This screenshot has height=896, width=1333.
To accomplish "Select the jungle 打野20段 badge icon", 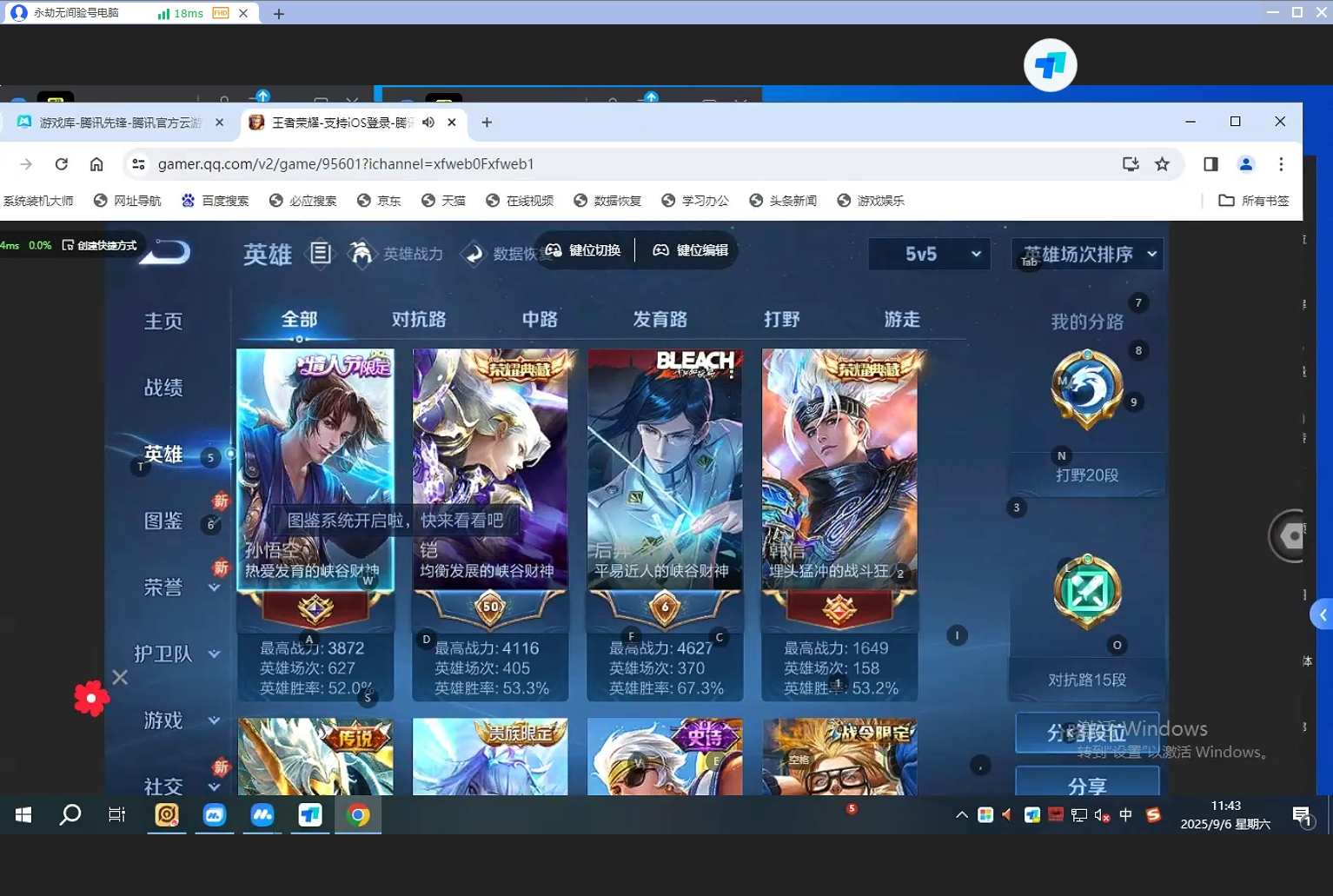I will pos(1086,388).
